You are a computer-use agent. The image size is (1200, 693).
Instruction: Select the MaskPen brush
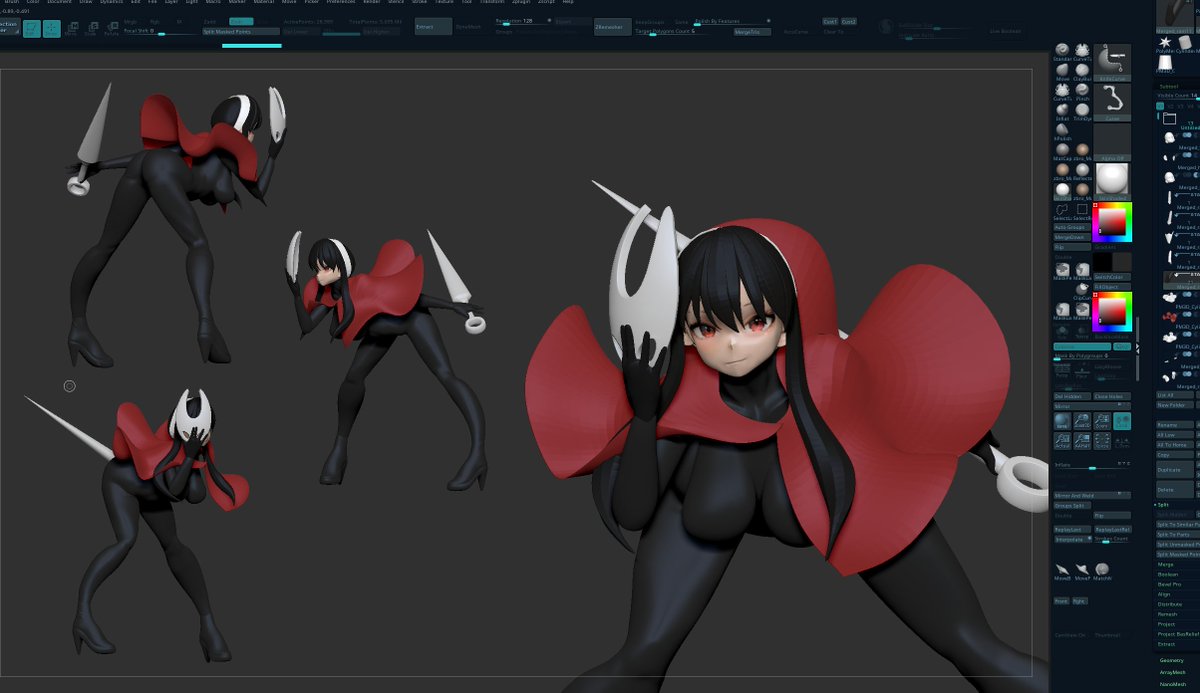[x=1062, y=269]
